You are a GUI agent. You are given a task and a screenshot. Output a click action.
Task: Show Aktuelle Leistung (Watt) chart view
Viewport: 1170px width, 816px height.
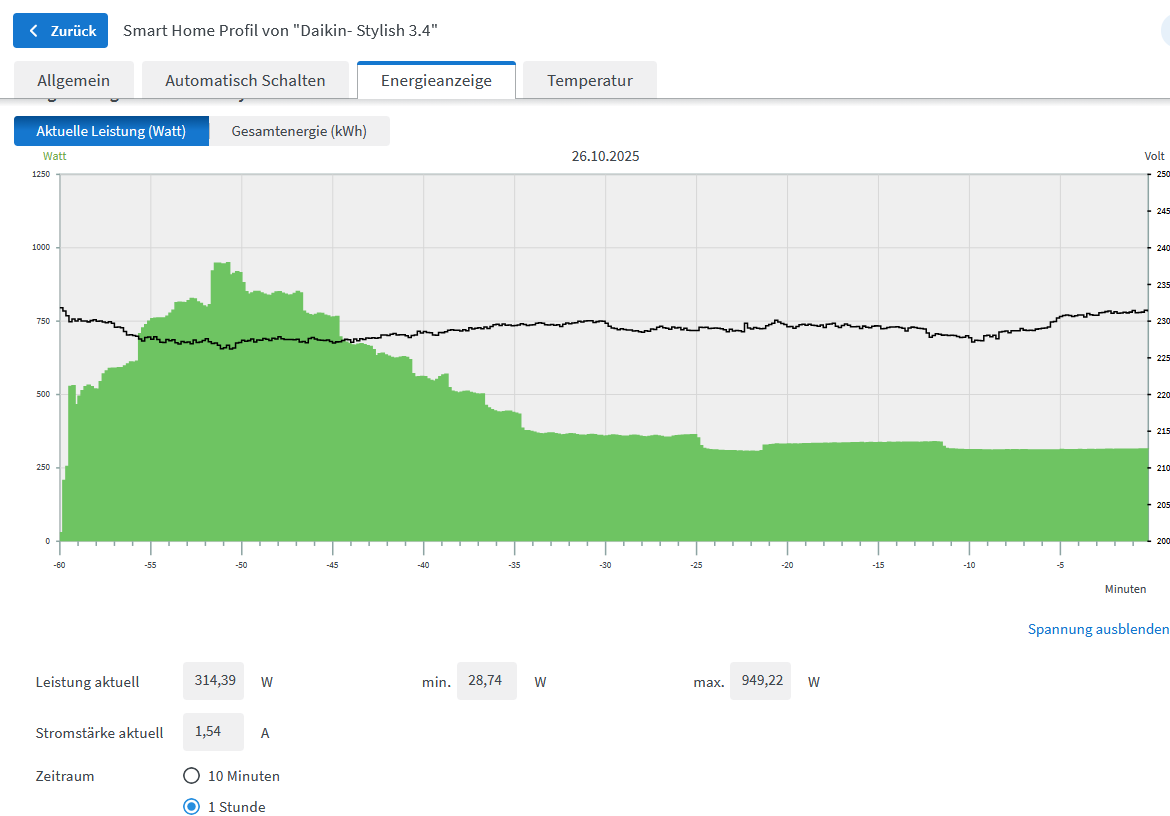(x=111, y=131)
